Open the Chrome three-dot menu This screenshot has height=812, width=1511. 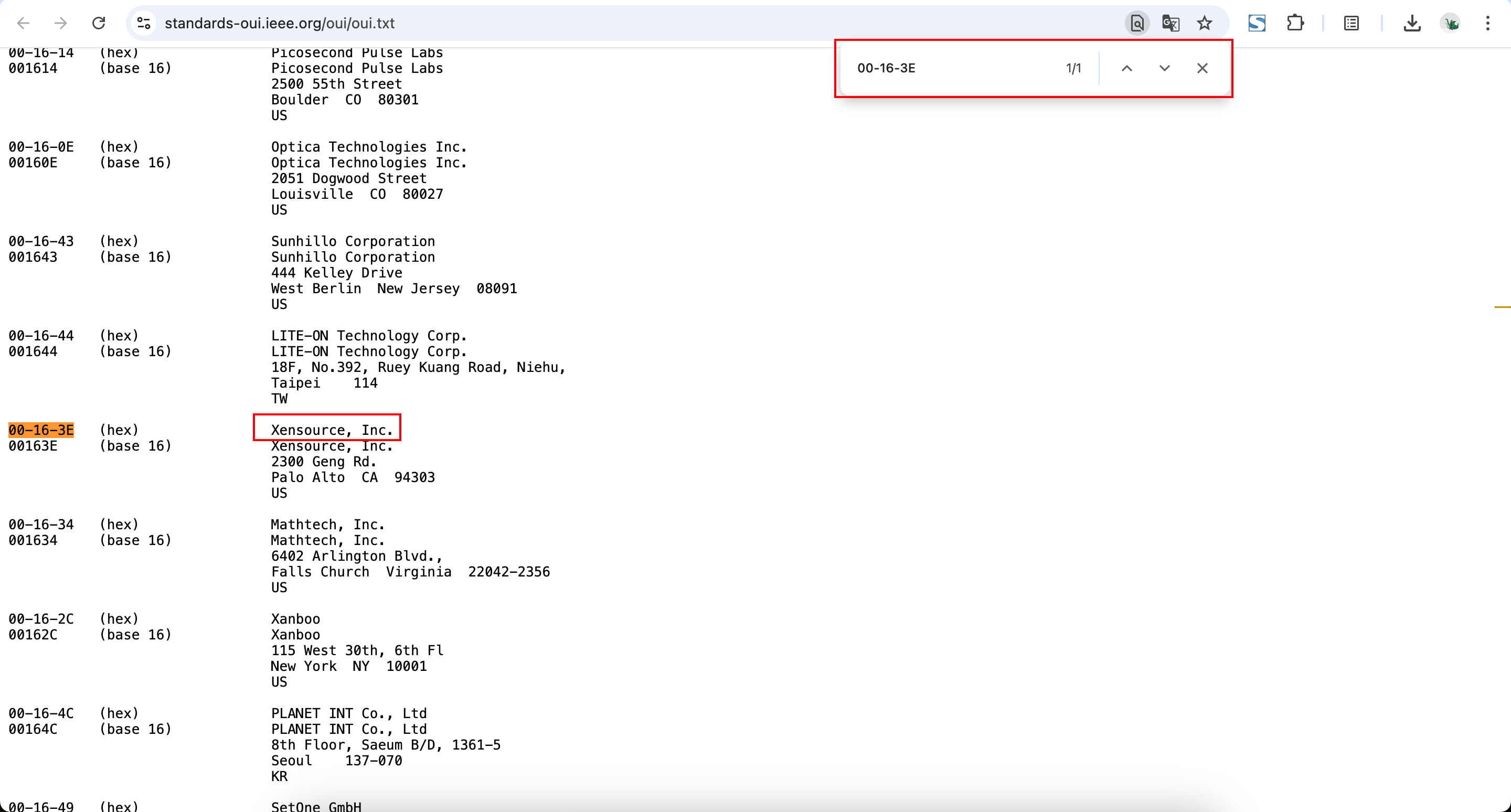pos(1487,24)
